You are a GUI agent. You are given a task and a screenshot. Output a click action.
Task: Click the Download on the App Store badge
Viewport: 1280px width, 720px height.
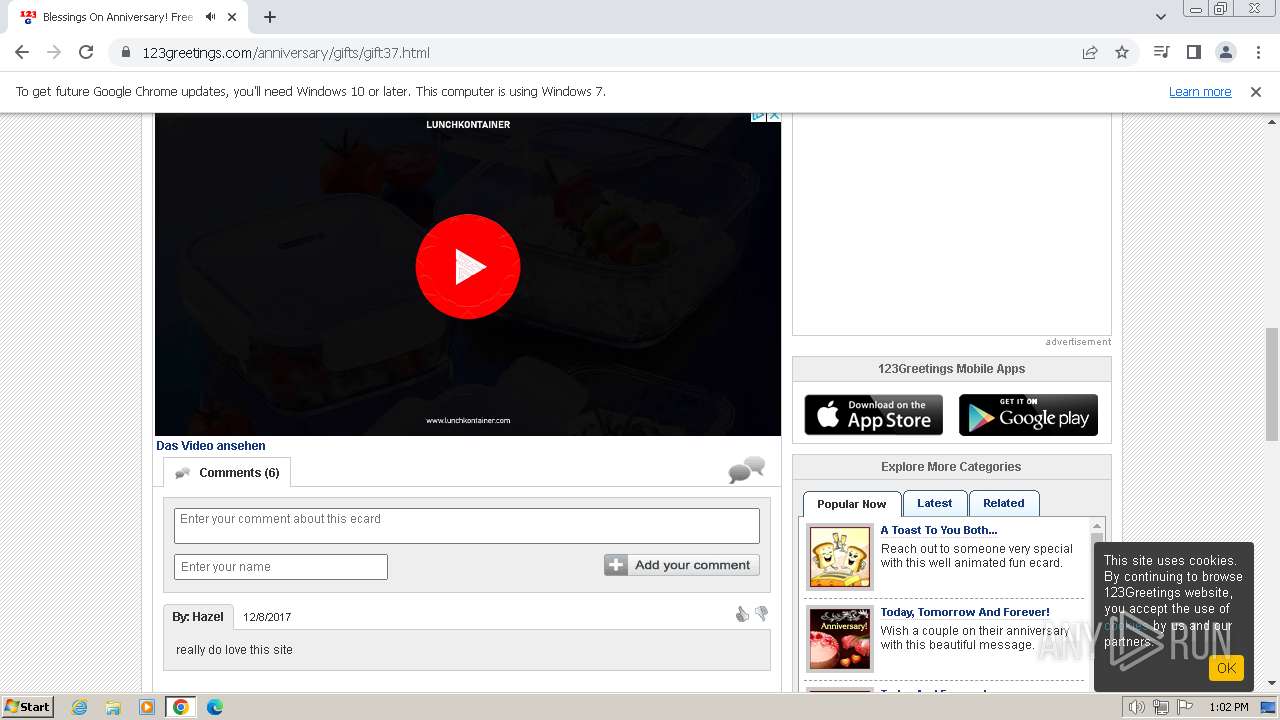[874, 415]
